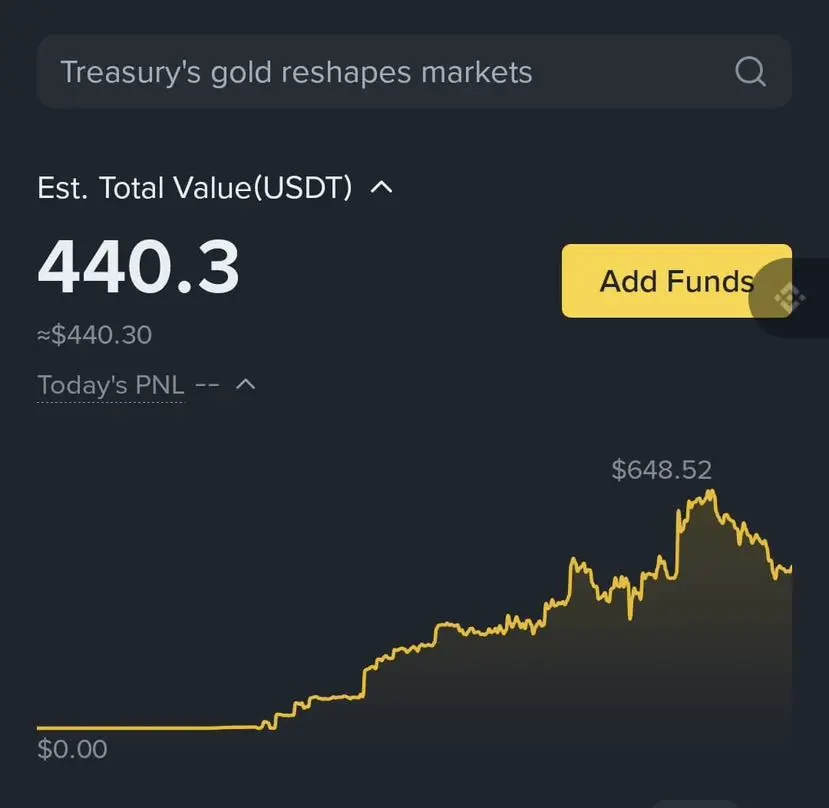This screenshot has height=808, width=829.
Task: Tap the stepped rise in the middle of the chart
Action: pyautogui.click(x=364, y=682)
